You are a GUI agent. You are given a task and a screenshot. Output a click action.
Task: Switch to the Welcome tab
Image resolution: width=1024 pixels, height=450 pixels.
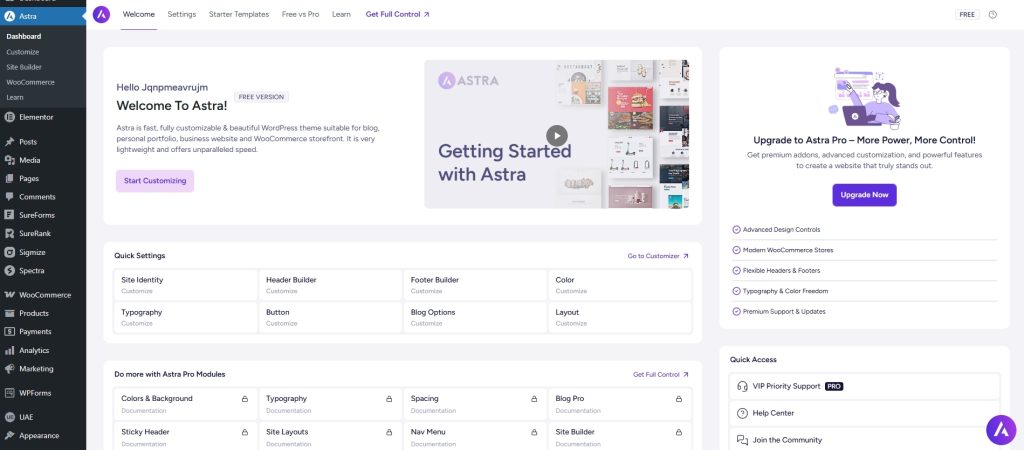(x=138, y=14)
